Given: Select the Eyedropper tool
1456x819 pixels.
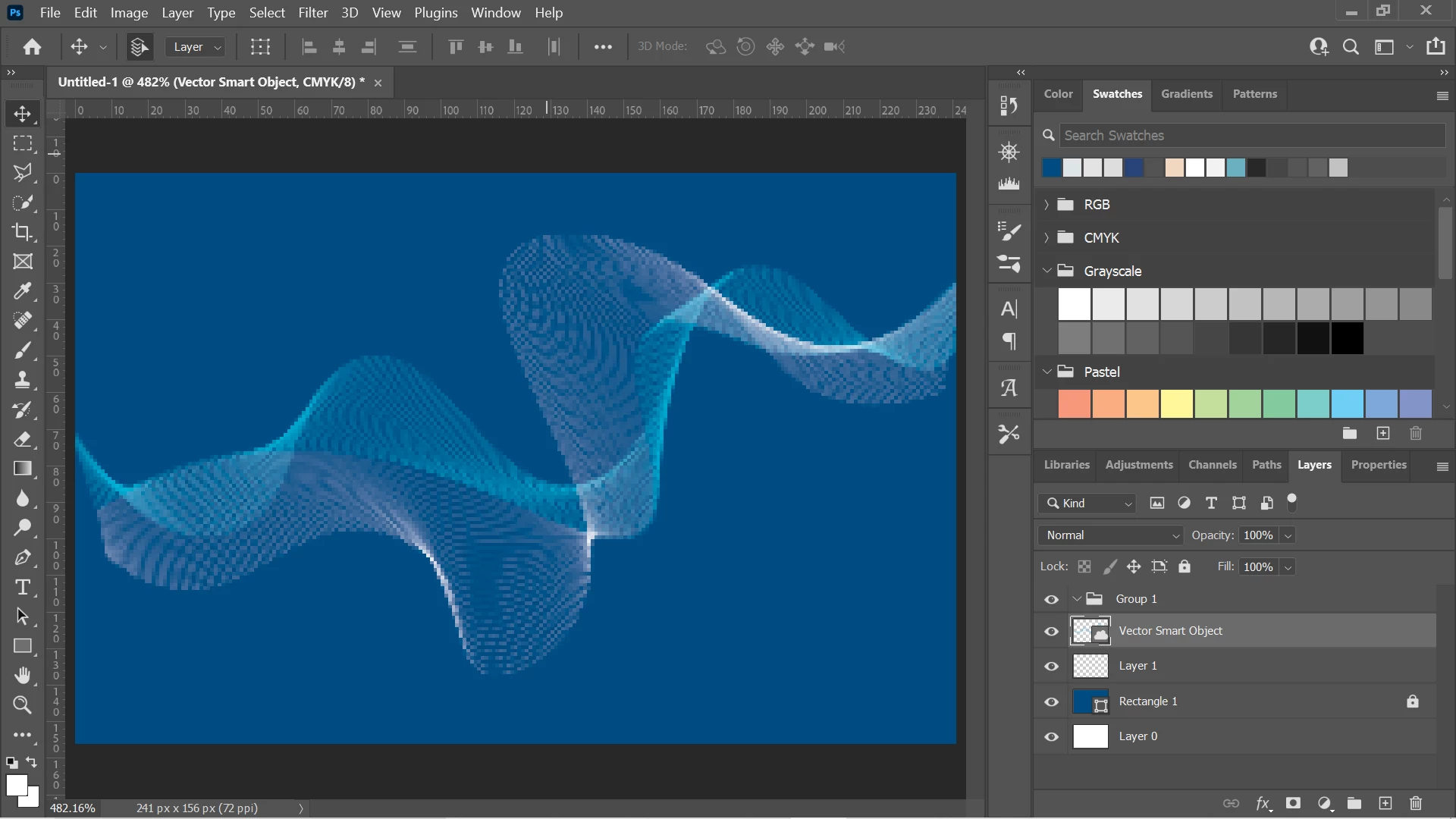Looking at the screenshot, I should point(22,291).
